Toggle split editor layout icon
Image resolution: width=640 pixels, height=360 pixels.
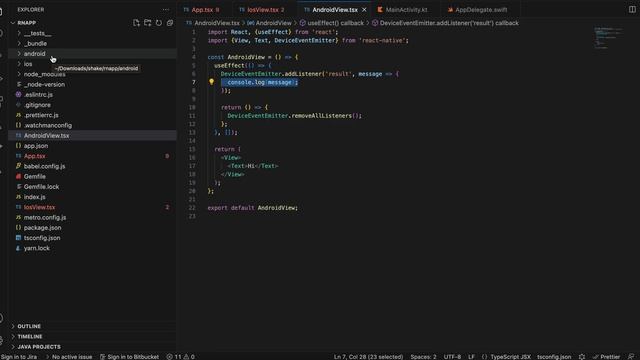[x=632, y=9]
